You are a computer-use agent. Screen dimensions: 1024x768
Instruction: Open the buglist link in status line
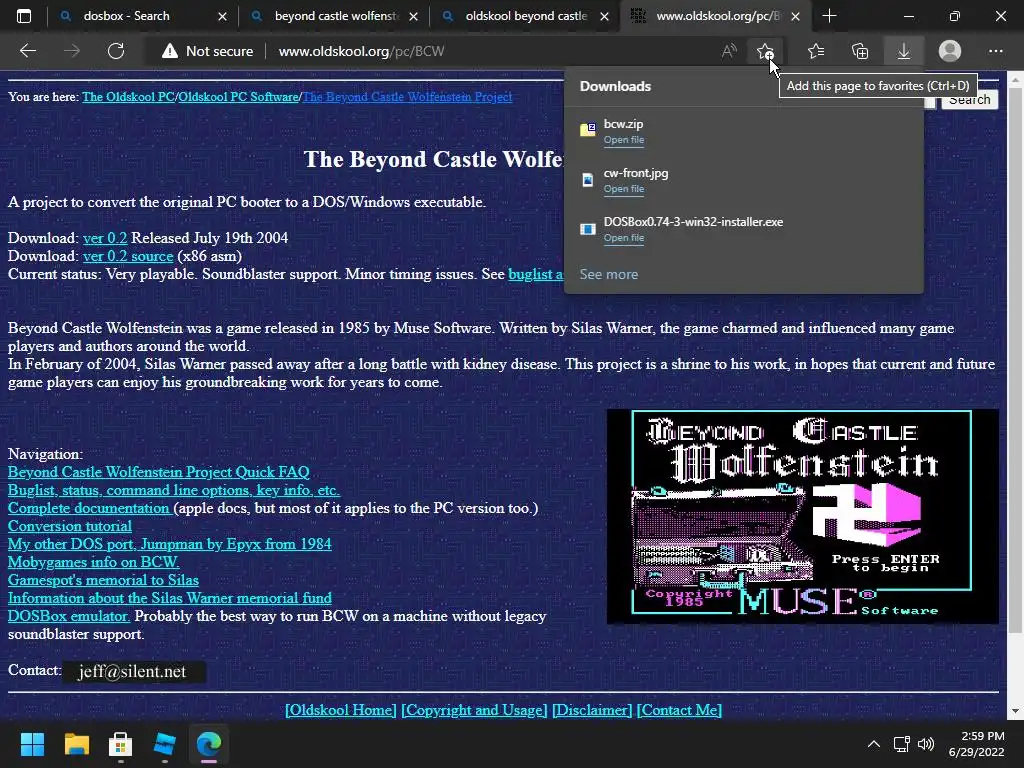536,274
